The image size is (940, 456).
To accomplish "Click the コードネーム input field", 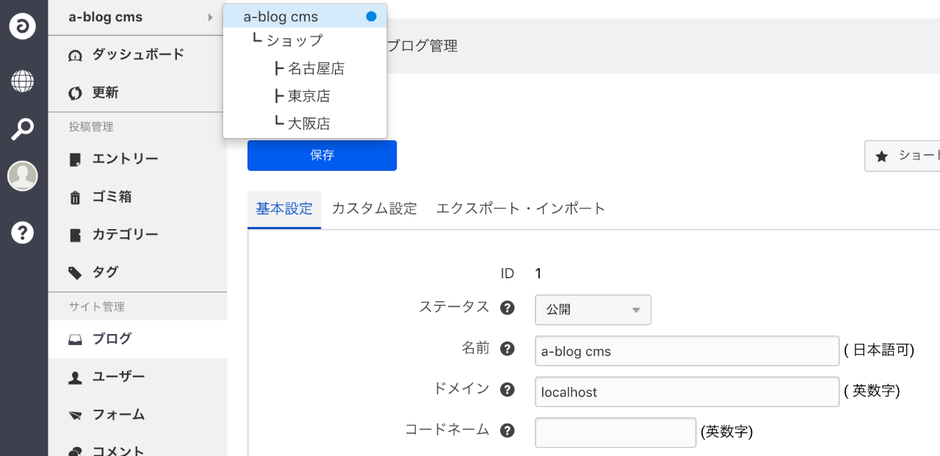I will coord(615,432).
